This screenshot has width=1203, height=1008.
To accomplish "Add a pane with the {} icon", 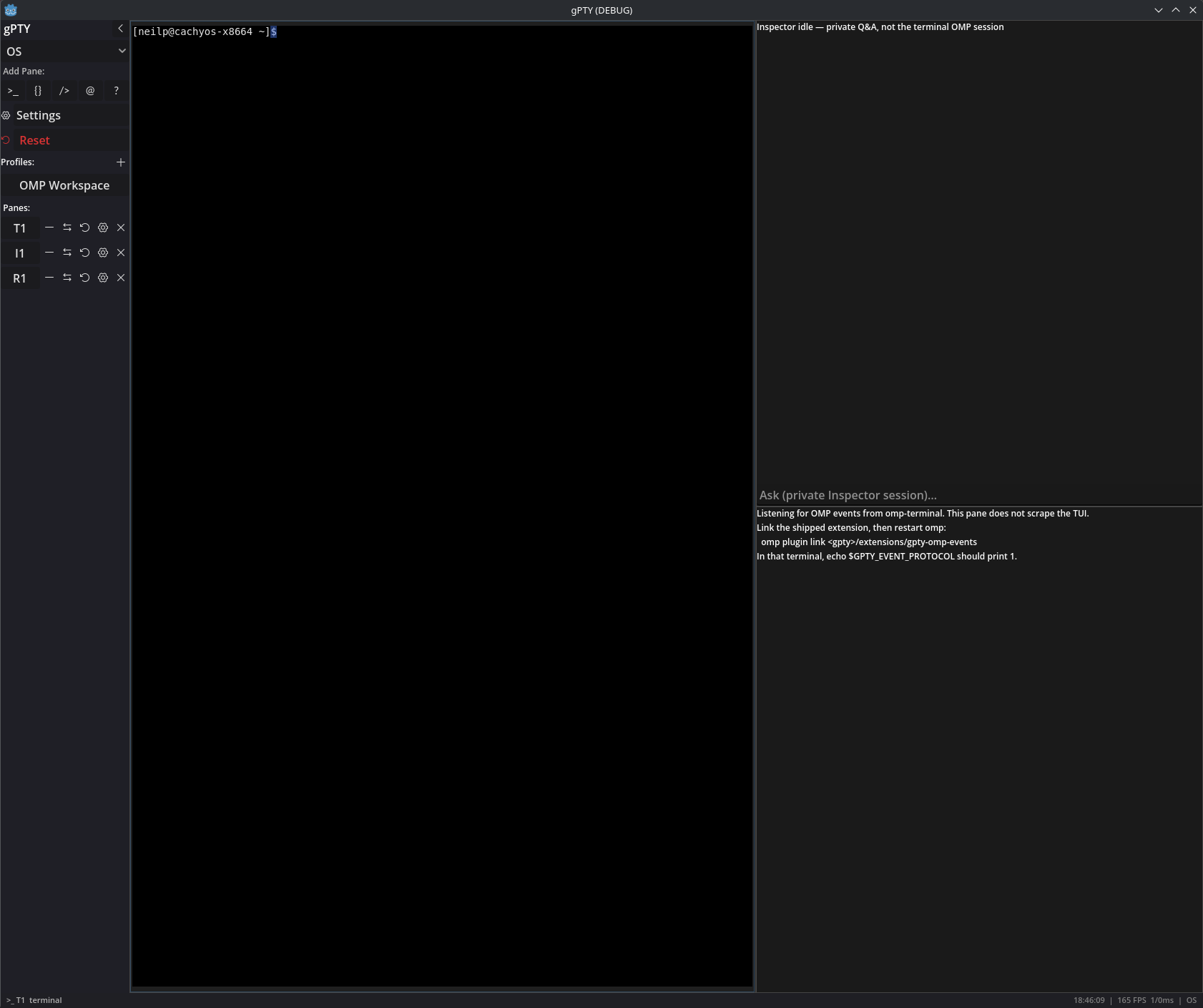I will coord(39,91).
